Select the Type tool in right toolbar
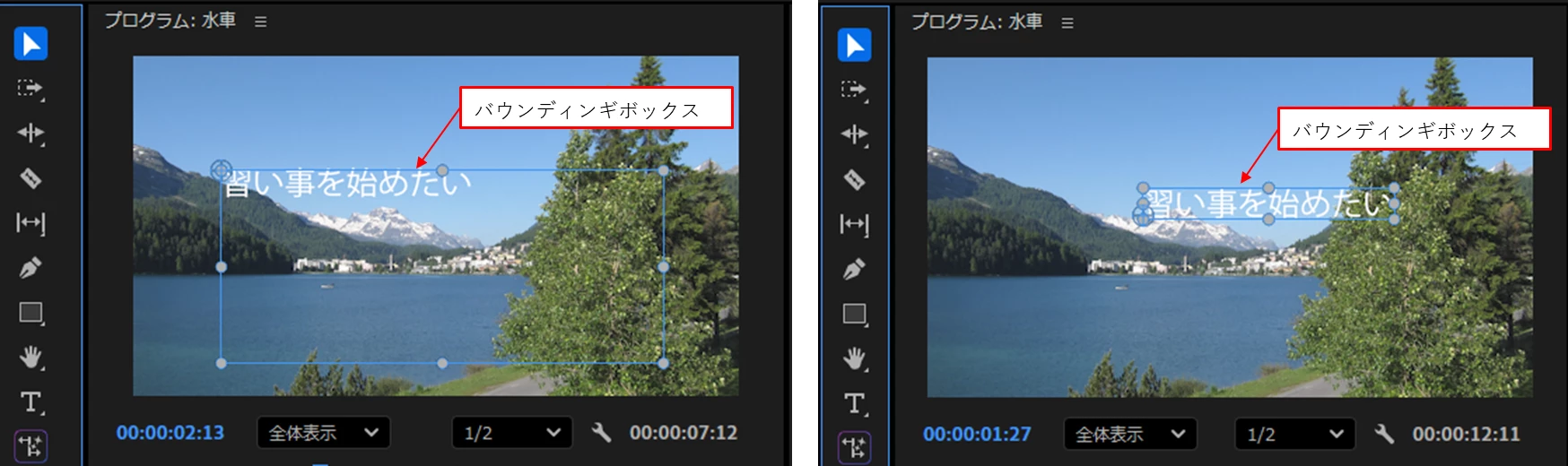 pyautogui.click(x=854, y=403)
